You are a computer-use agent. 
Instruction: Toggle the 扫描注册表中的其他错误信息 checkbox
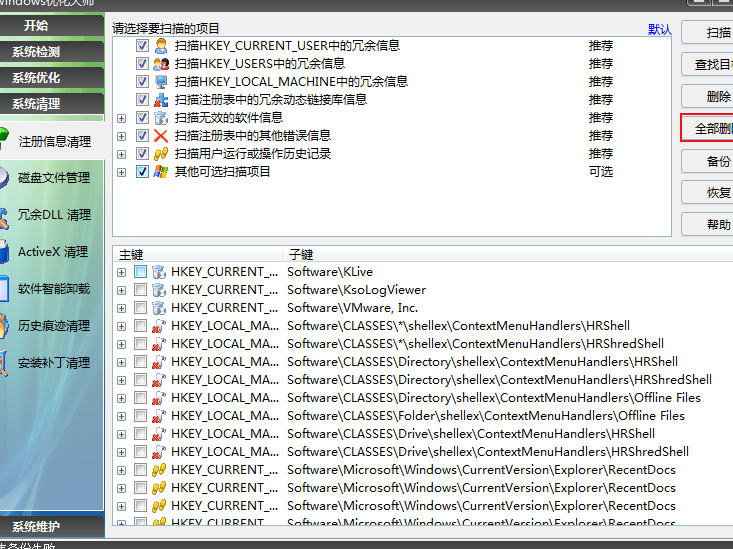point(142,136)
